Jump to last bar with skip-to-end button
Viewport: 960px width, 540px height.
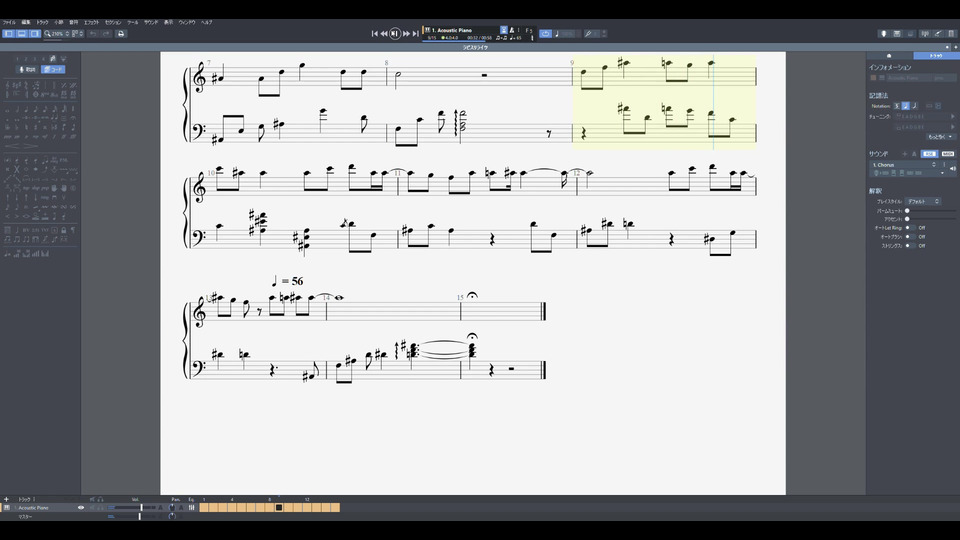click(416, 34)
